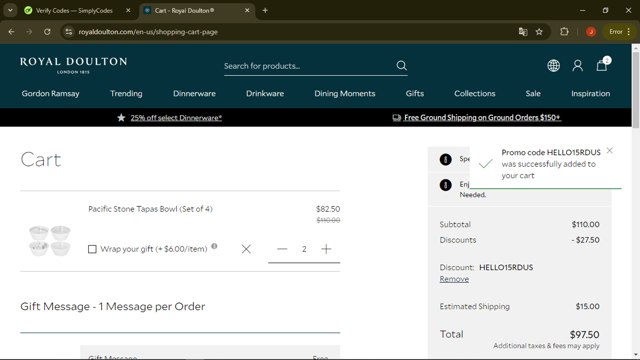Reload the page
Image resolution: width=640 pixels, height=360 pixels.
coord(47,32)
